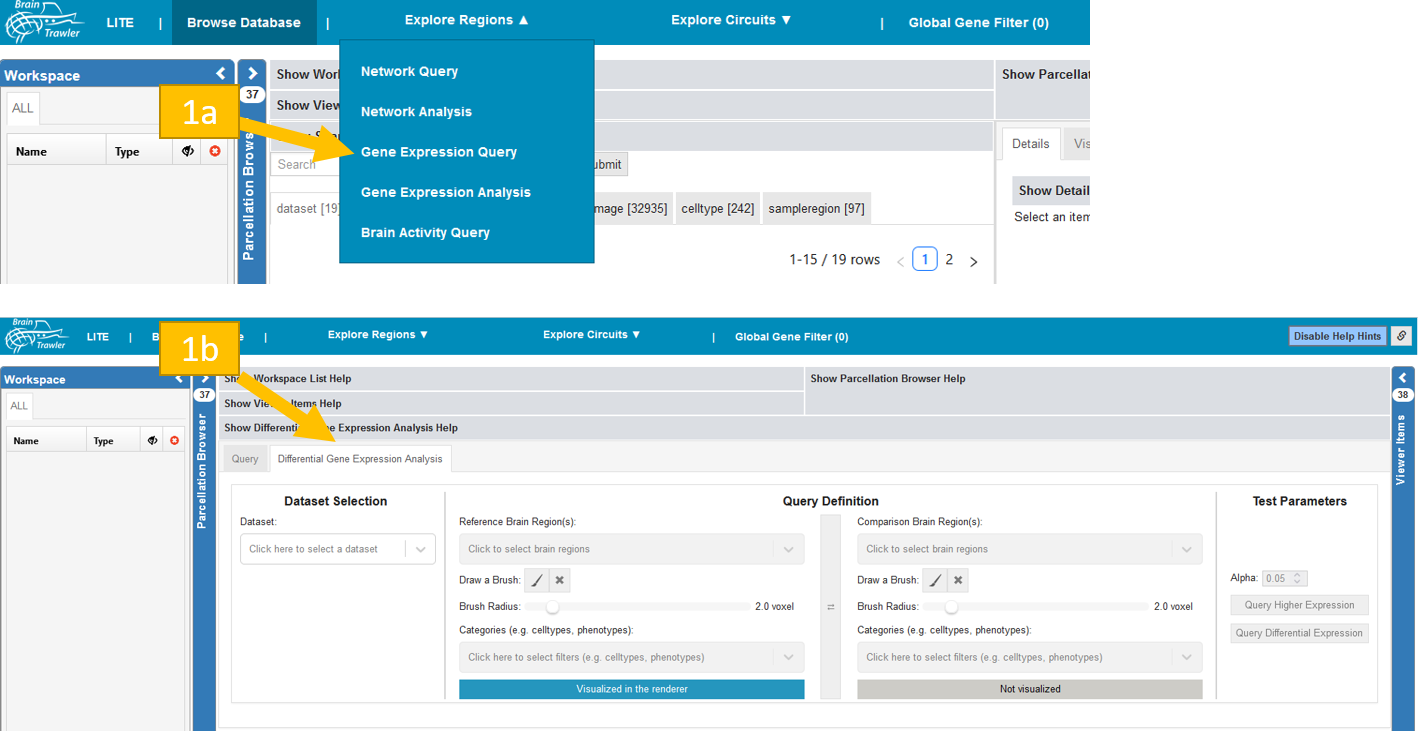Image resolution: width=1418 pixels, height=731 pixels.
Task: Click the reference Brush Radius slider handle
Action: 552,607
